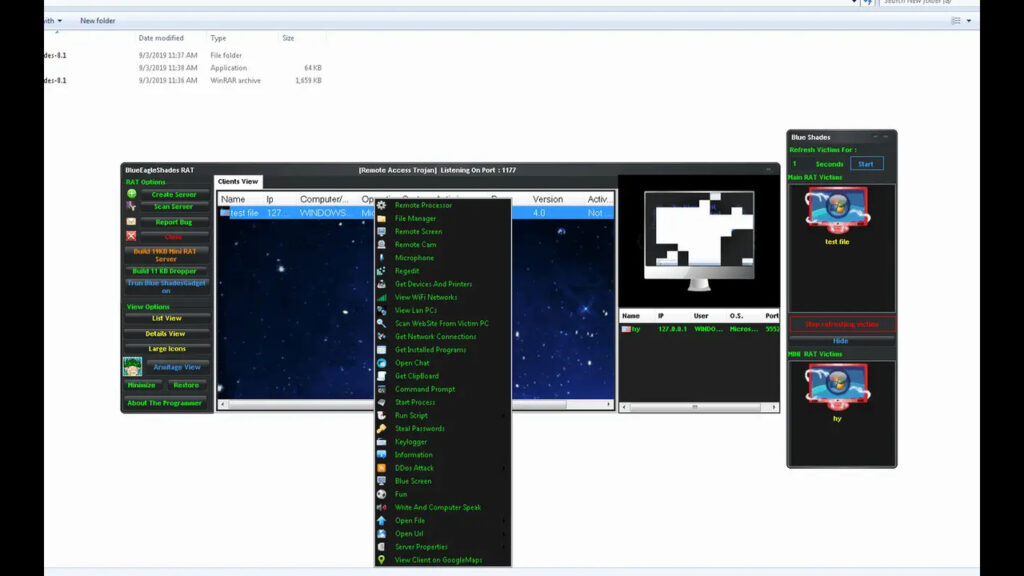The image size is (1024, 576).
Task: Click the folder icon beside File Manager
Action: tap(381, 218)
